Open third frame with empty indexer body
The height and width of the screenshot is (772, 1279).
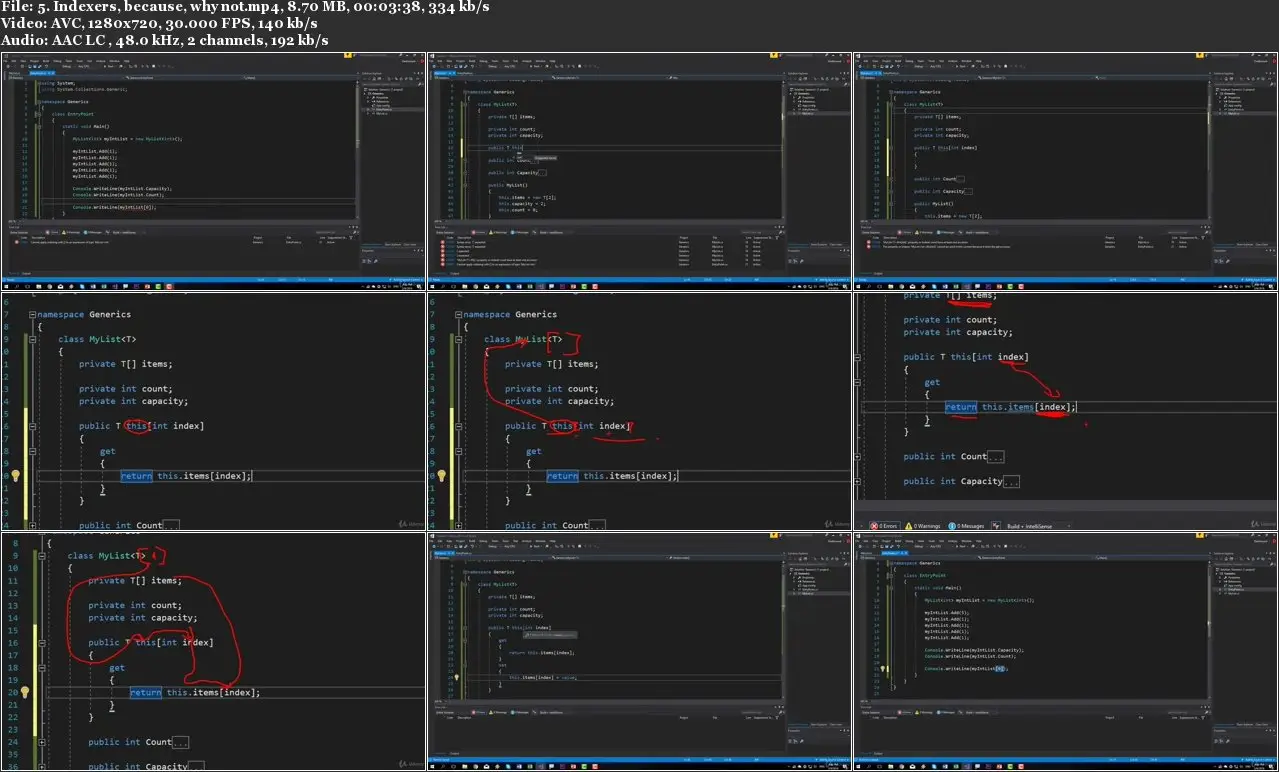coord(1065,171)
